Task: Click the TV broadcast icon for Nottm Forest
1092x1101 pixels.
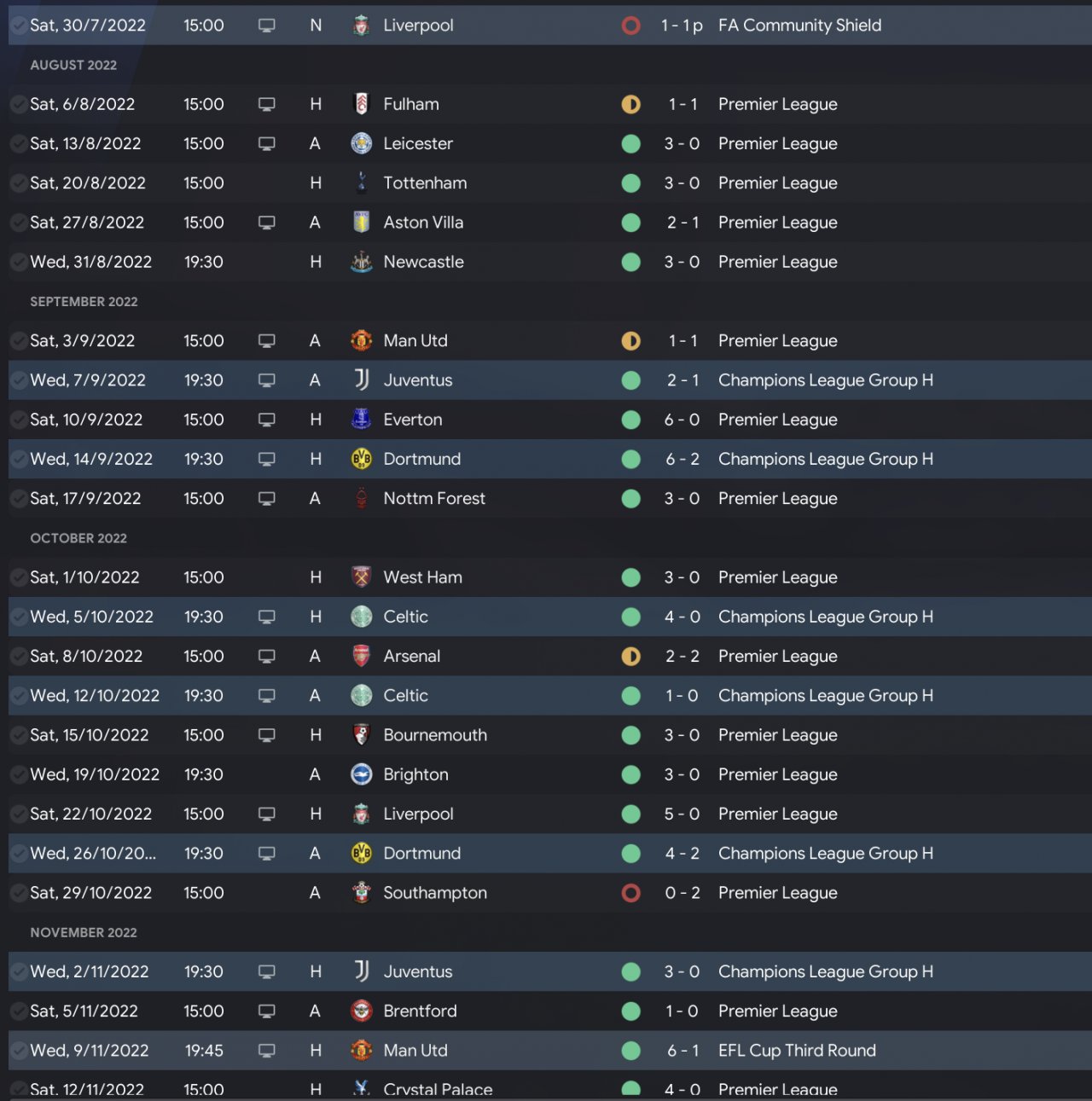Action: (267, 499)
